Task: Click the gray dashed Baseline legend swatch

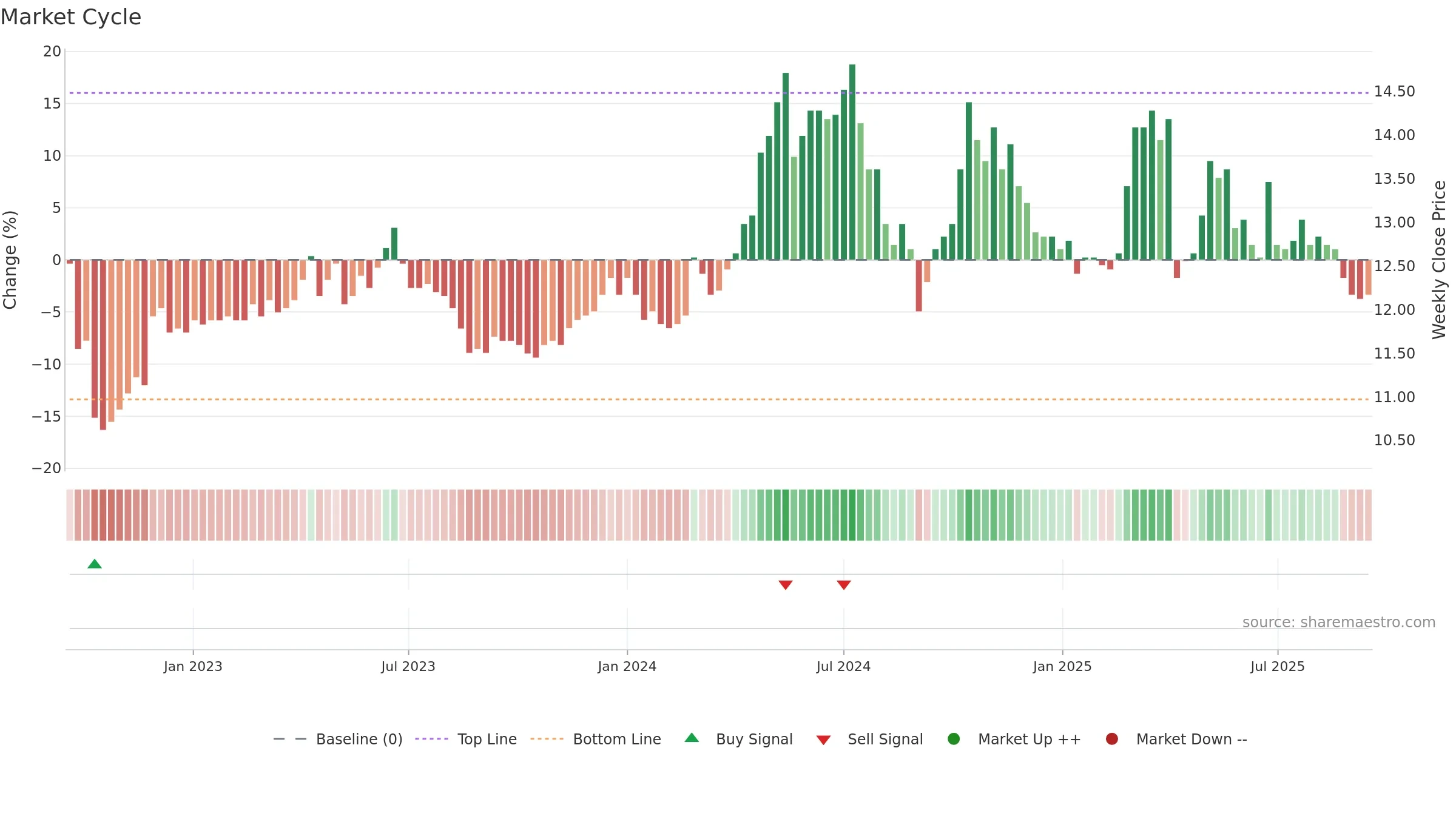Action: [290, 739]
